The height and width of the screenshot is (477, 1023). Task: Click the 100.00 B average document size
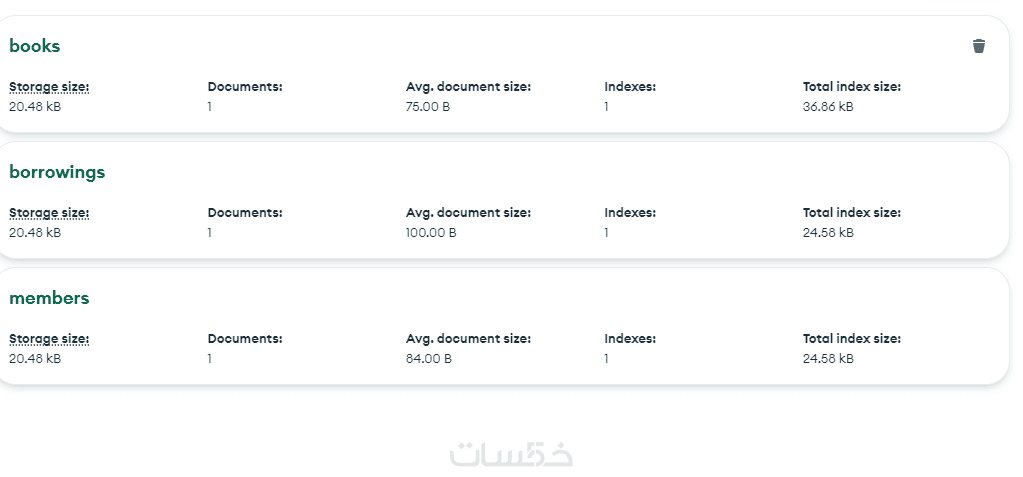point(431,233)
